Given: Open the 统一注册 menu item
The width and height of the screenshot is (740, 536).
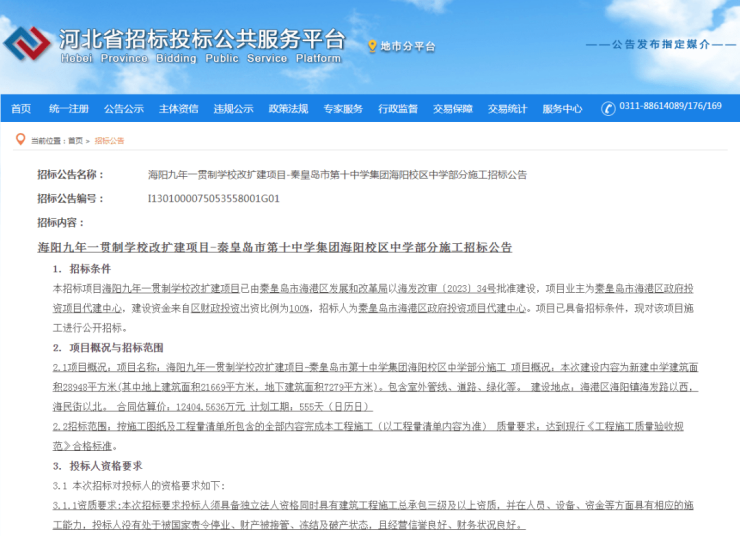Looking at the screenshot, I should (69, 108).
